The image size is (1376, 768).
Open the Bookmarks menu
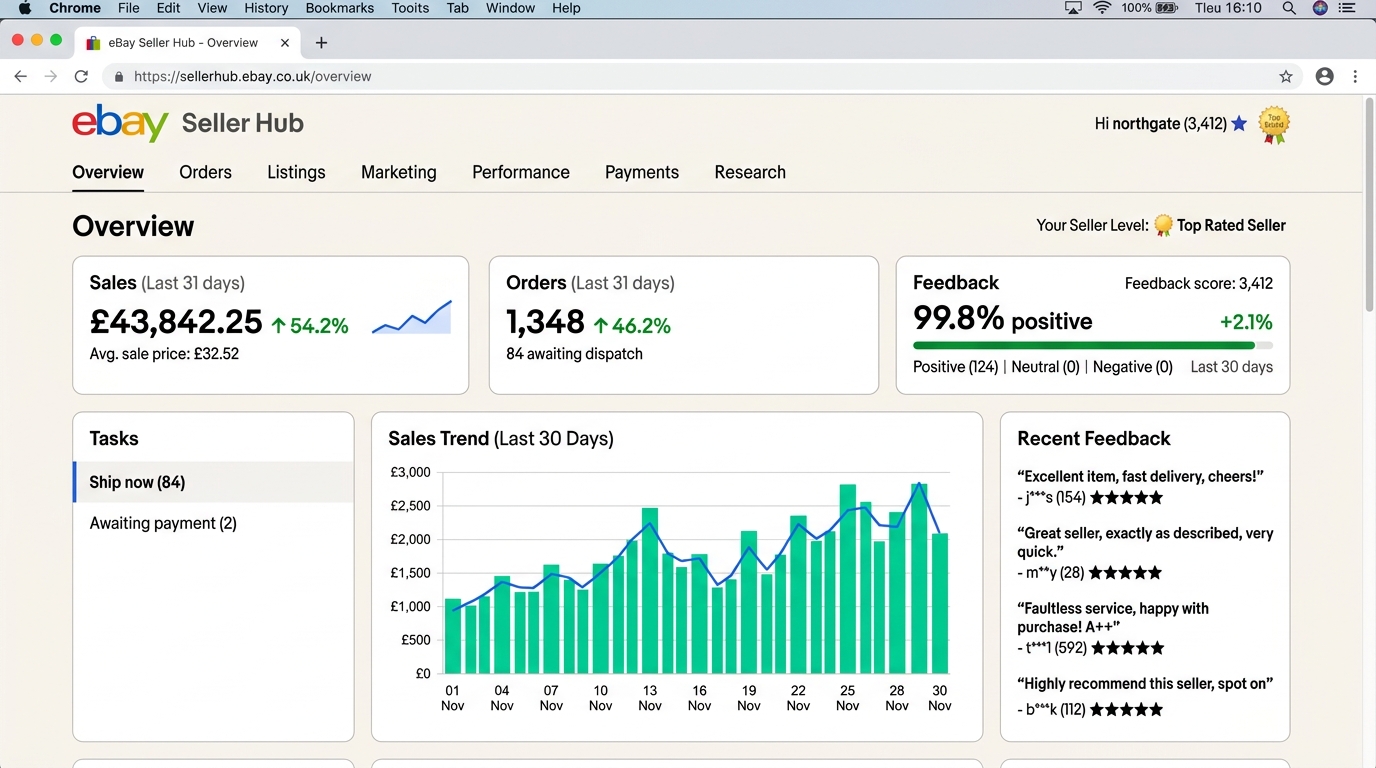coord(340,8)
